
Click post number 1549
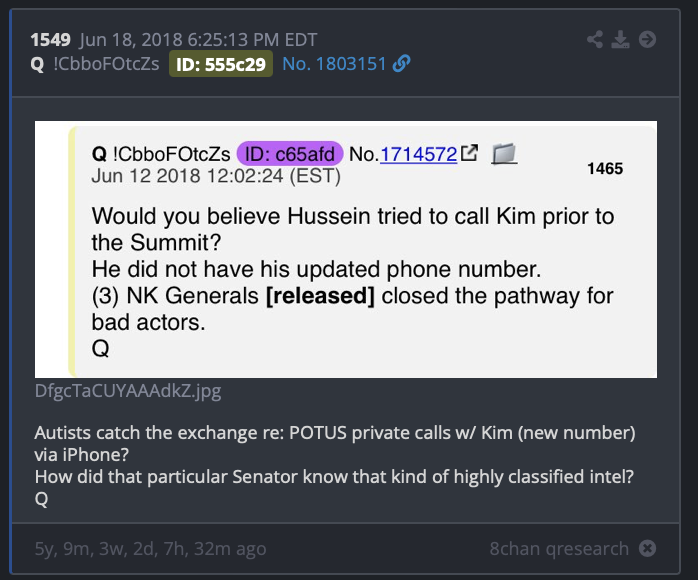point(50,40)
